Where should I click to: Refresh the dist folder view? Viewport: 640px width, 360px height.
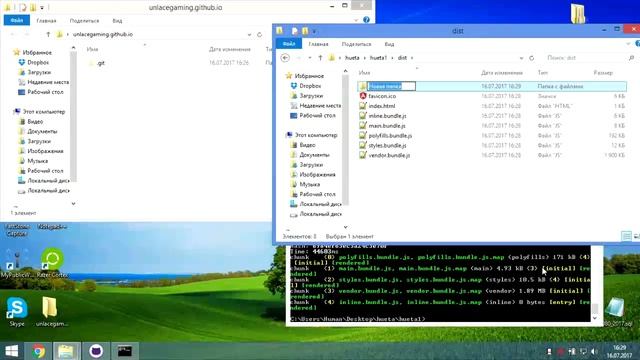coord(531,58)
